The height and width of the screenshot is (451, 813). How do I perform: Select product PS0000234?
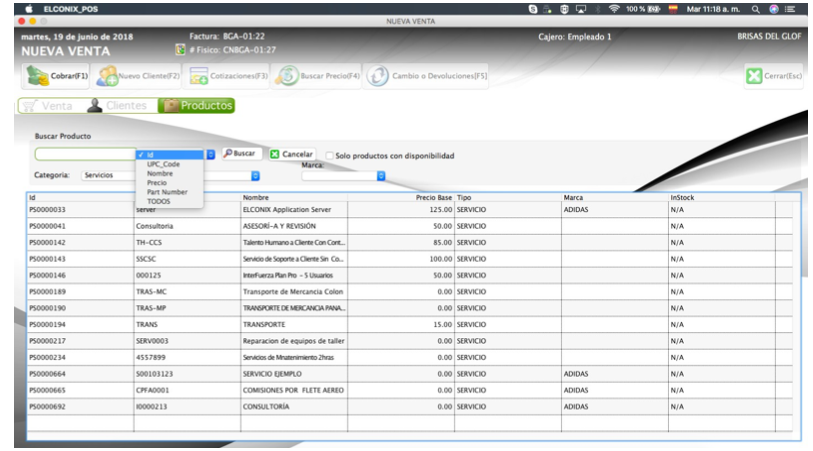410,357
